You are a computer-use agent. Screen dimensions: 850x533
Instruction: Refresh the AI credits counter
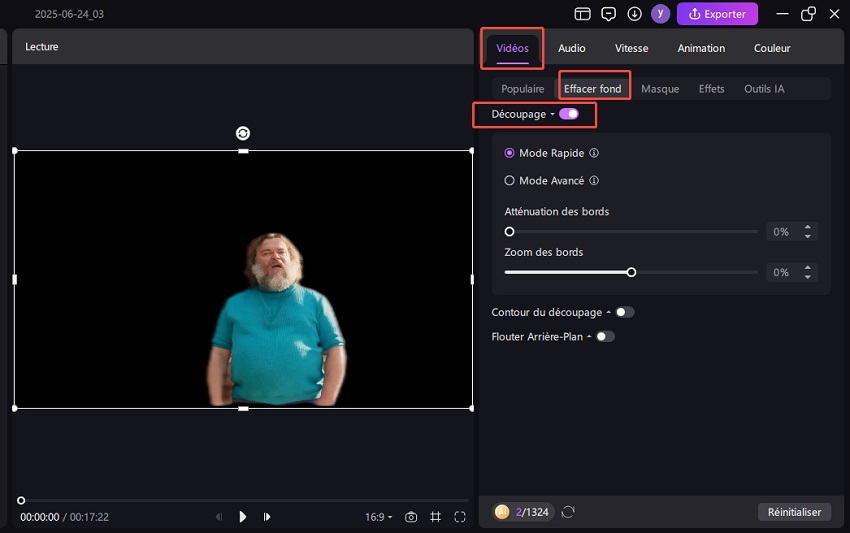click(568, 512)
